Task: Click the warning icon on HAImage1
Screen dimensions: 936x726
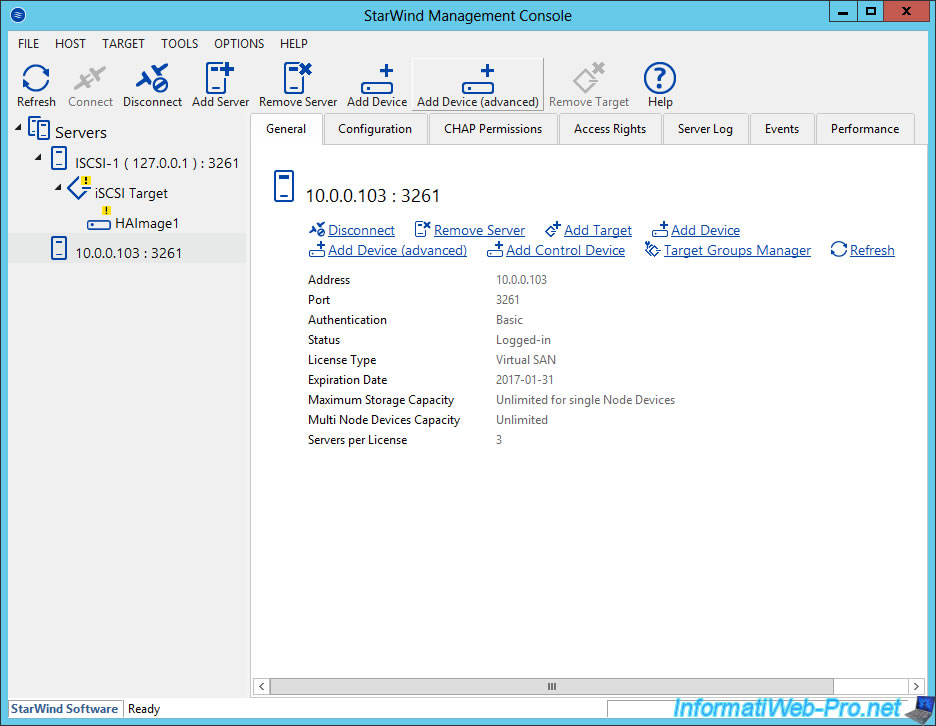Action: pos(104,212)
